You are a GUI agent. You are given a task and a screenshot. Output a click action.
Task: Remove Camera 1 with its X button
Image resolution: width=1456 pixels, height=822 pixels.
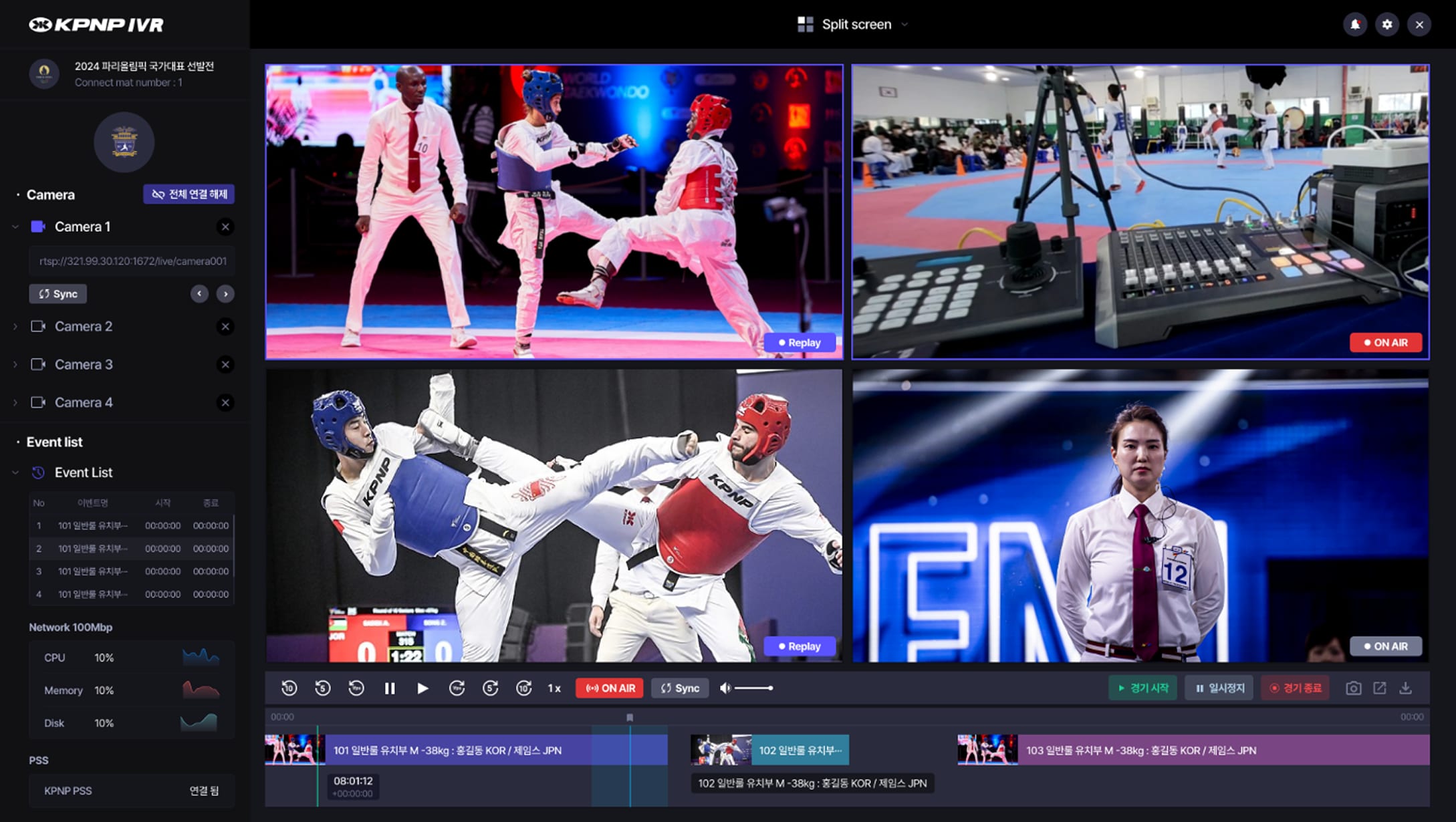(225, 227)
